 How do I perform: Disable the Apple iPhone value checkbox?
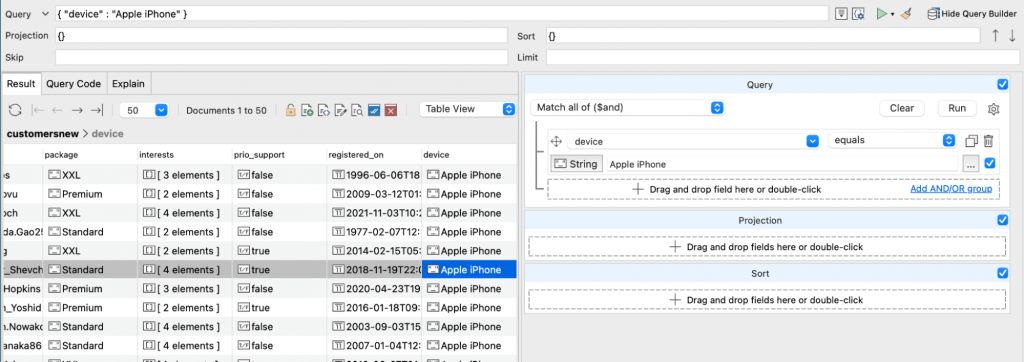[989, 164]
